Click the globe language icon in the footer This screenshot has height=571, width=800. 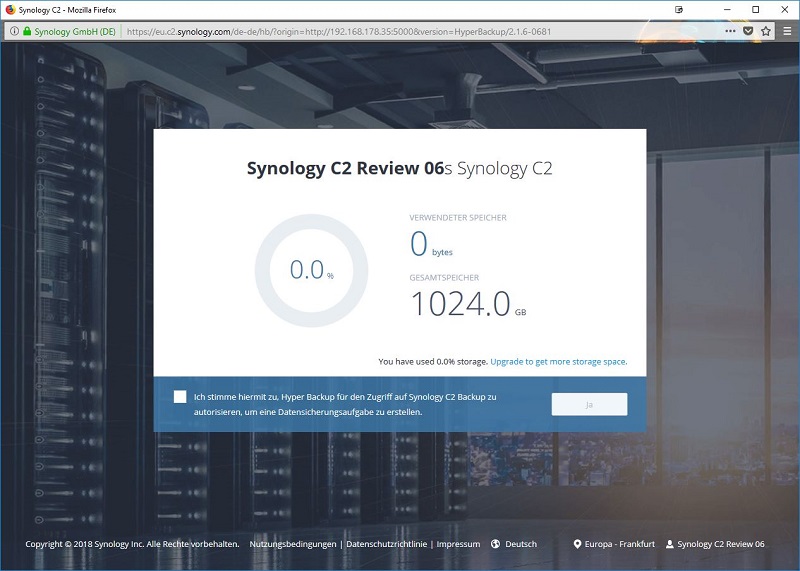pyautogui.click(x=495, y=544)
